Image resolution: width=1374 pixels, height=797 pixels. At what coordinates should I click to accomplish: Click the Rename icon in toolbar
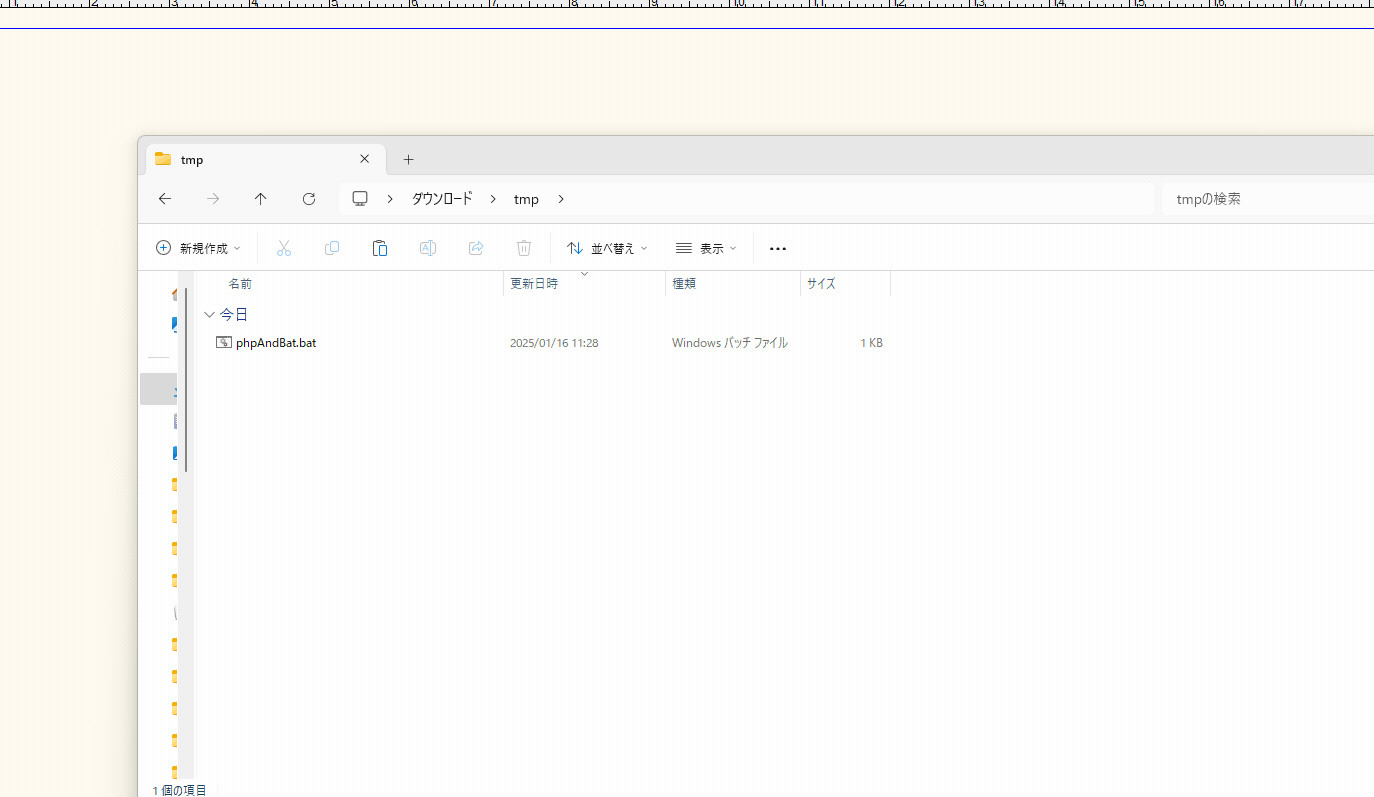coord(428,248)
